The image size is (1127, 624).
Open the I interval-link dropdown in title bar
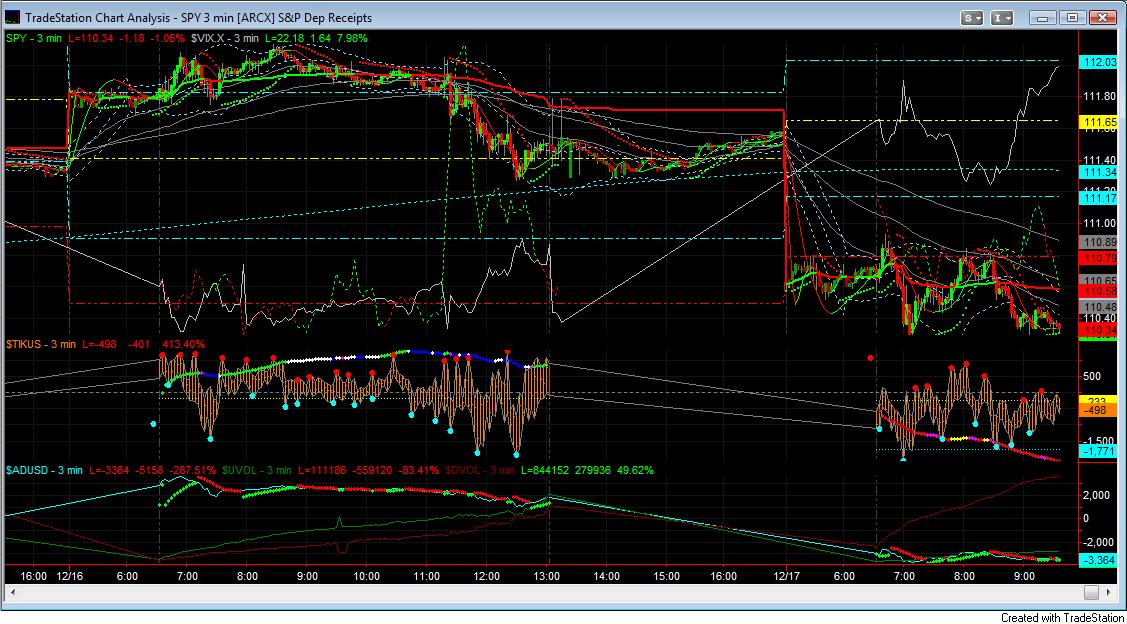click(x=1003, y=17)
